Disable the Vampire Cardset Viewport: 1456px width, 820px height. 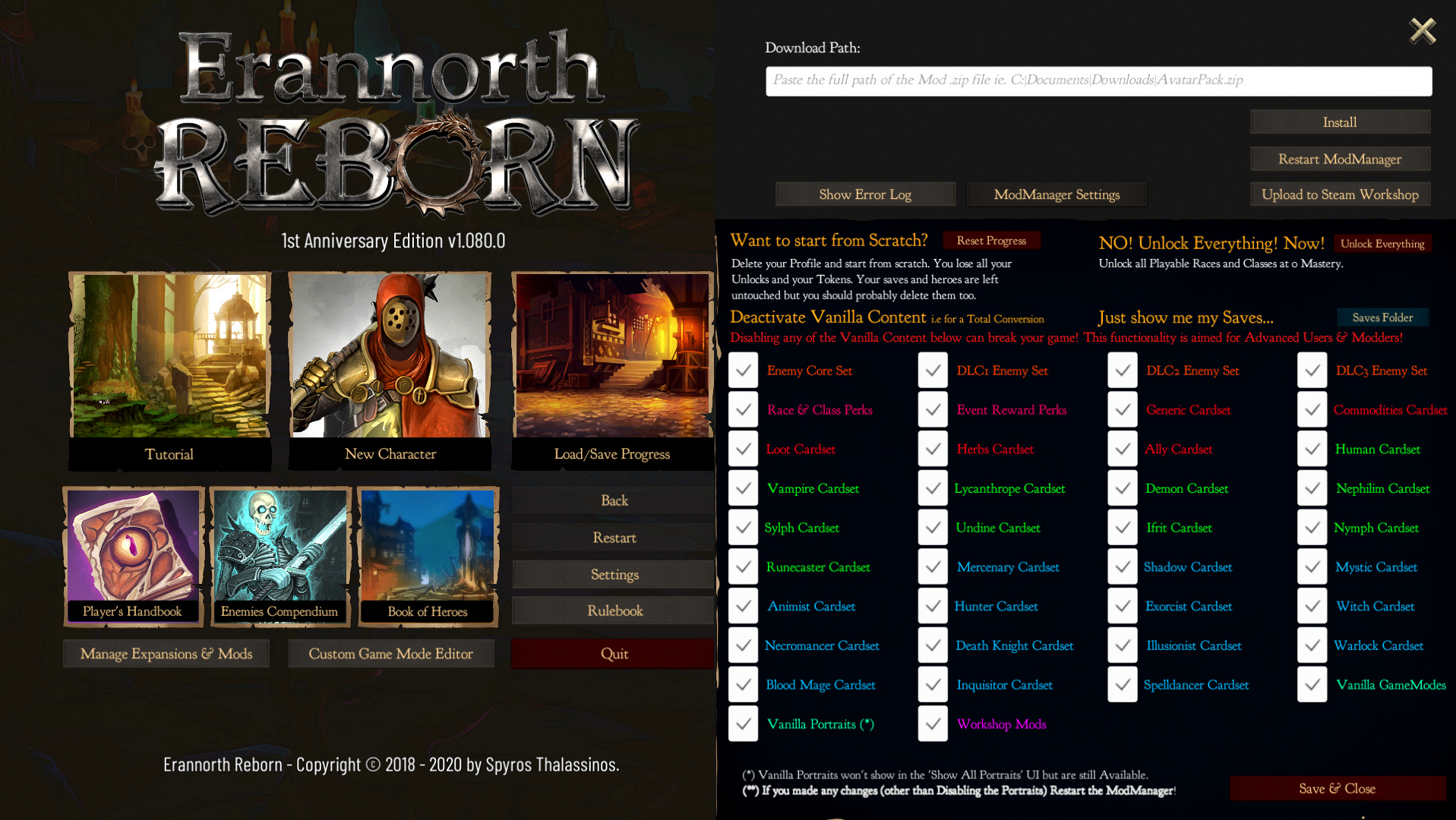pos(743,489)
